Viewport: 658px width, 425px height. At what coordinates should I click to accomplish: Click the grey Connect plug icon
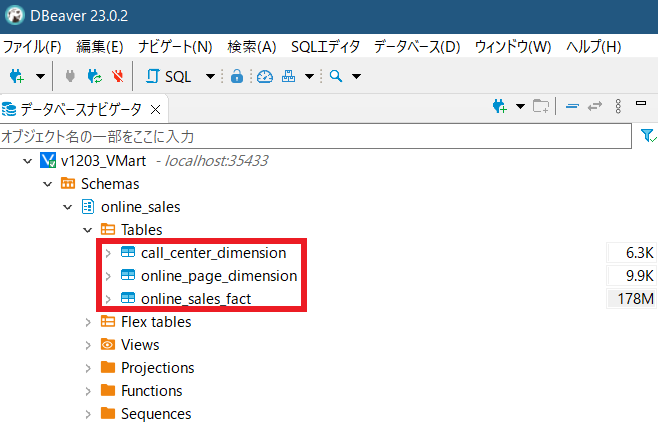[x=70, y=76]
